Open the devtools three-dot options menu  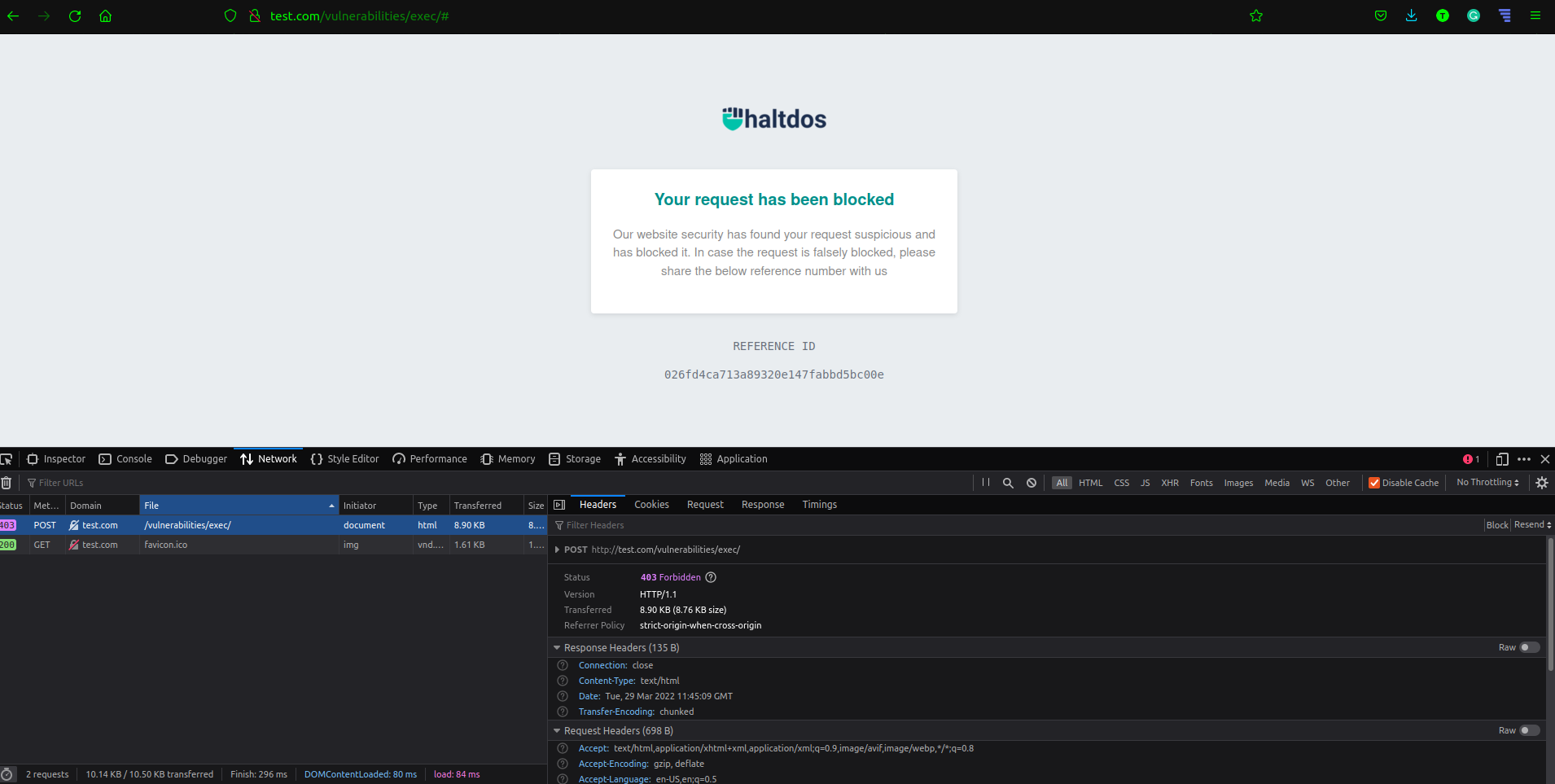(x=1524, y=459)
